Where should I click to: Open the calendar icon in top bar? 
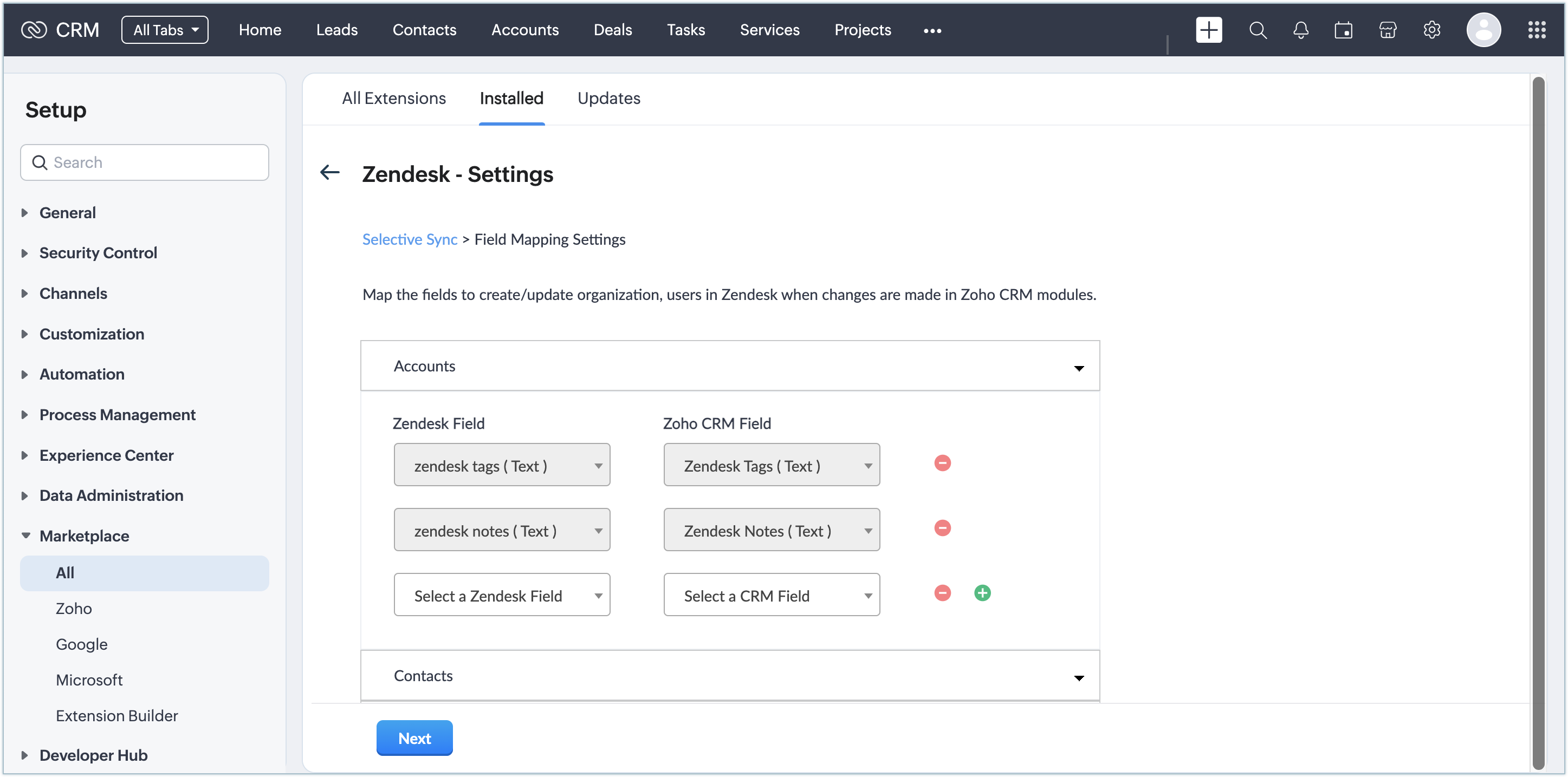click(1343, 30)
